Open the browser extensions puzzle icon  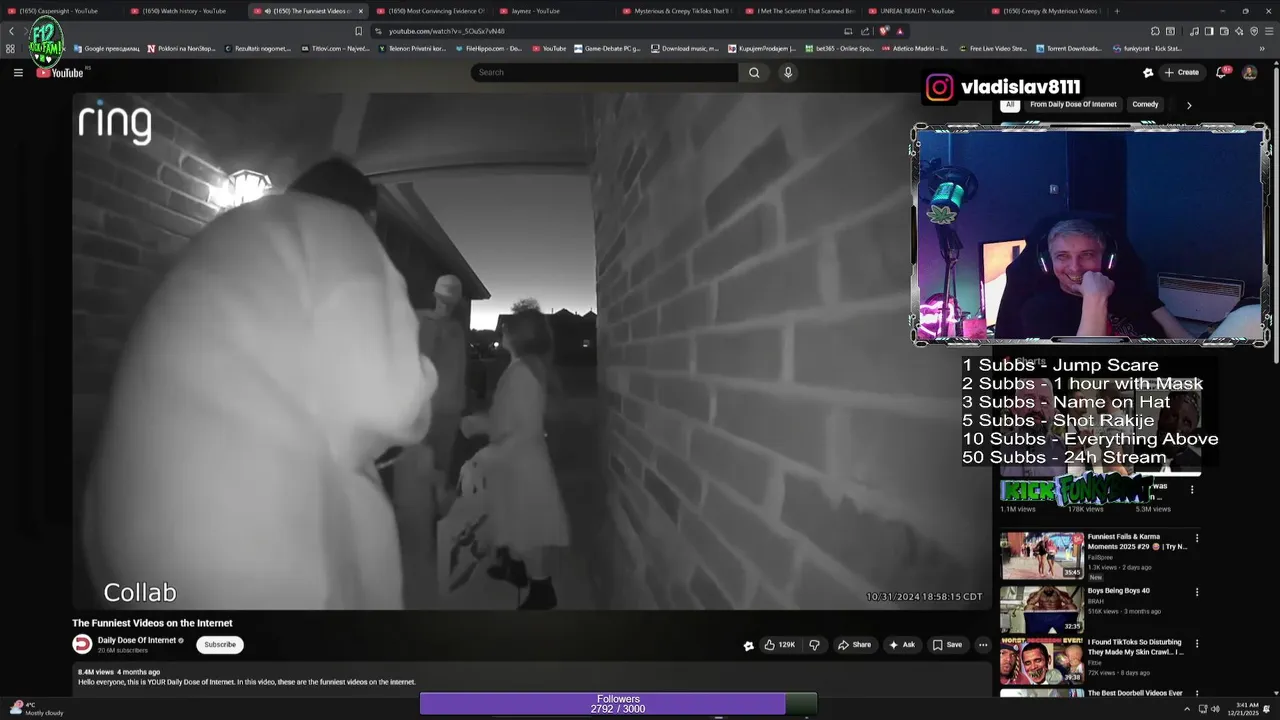[x=1156, y=31]
